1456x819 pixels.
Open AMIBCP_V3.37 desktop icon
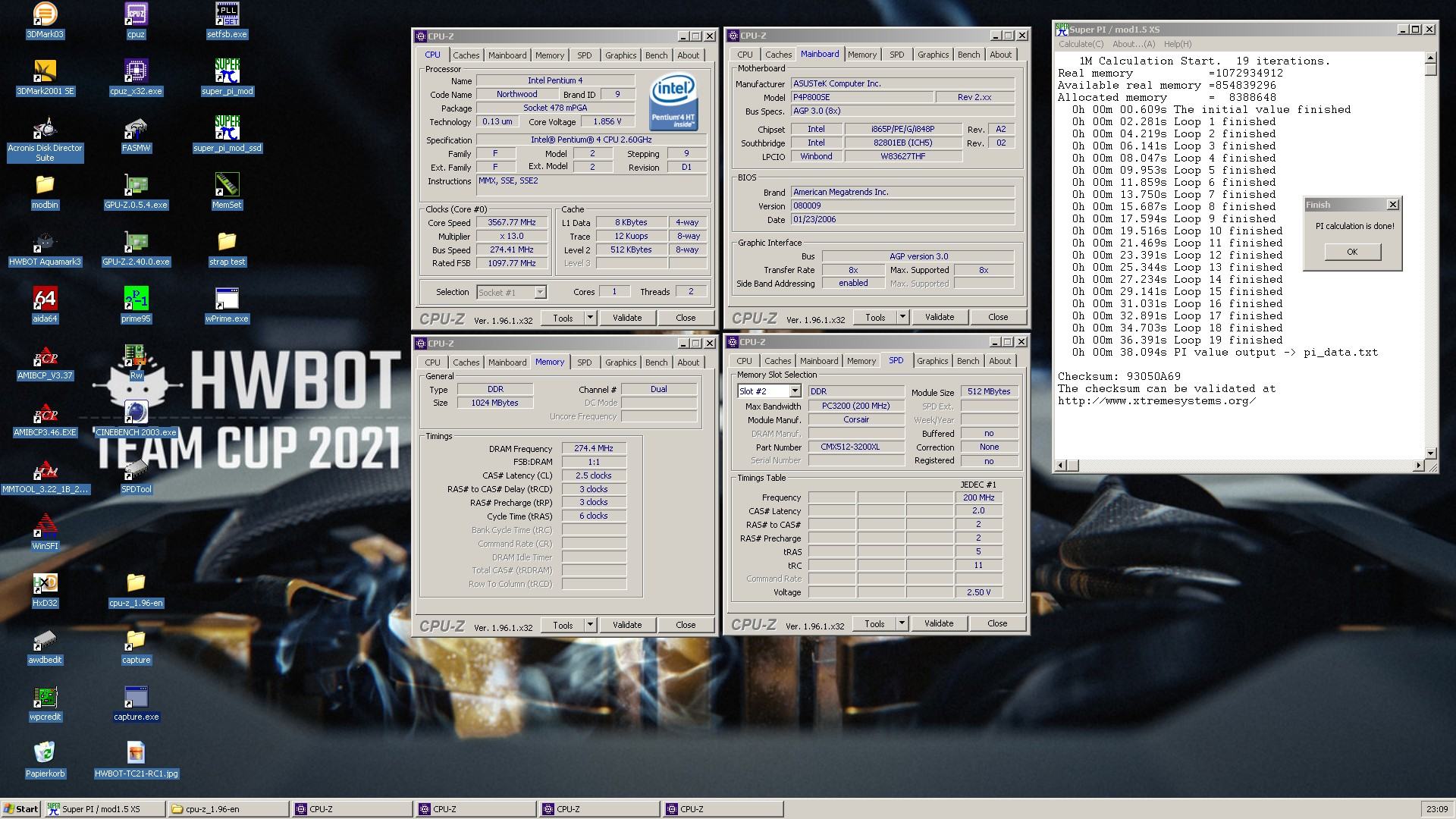[45, 362]
